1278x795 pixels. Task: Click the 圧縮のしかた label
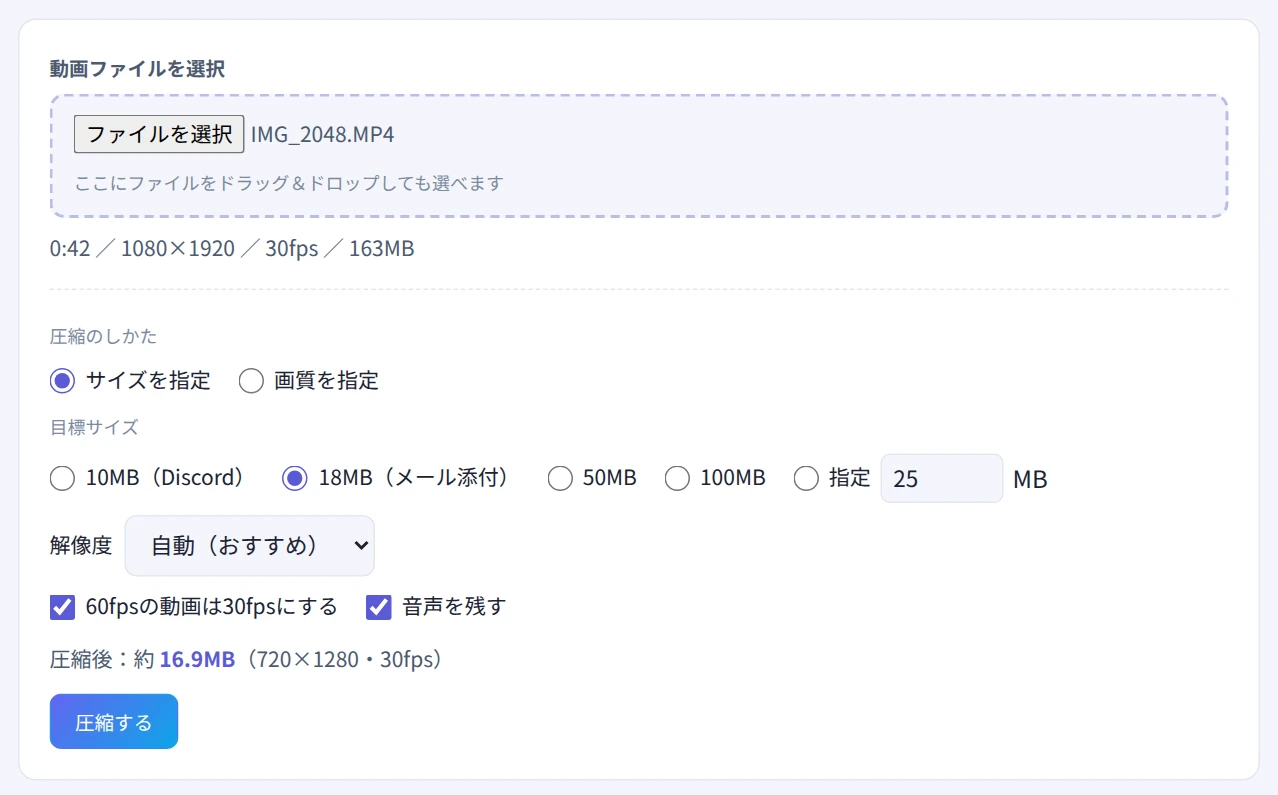[103, 336]
